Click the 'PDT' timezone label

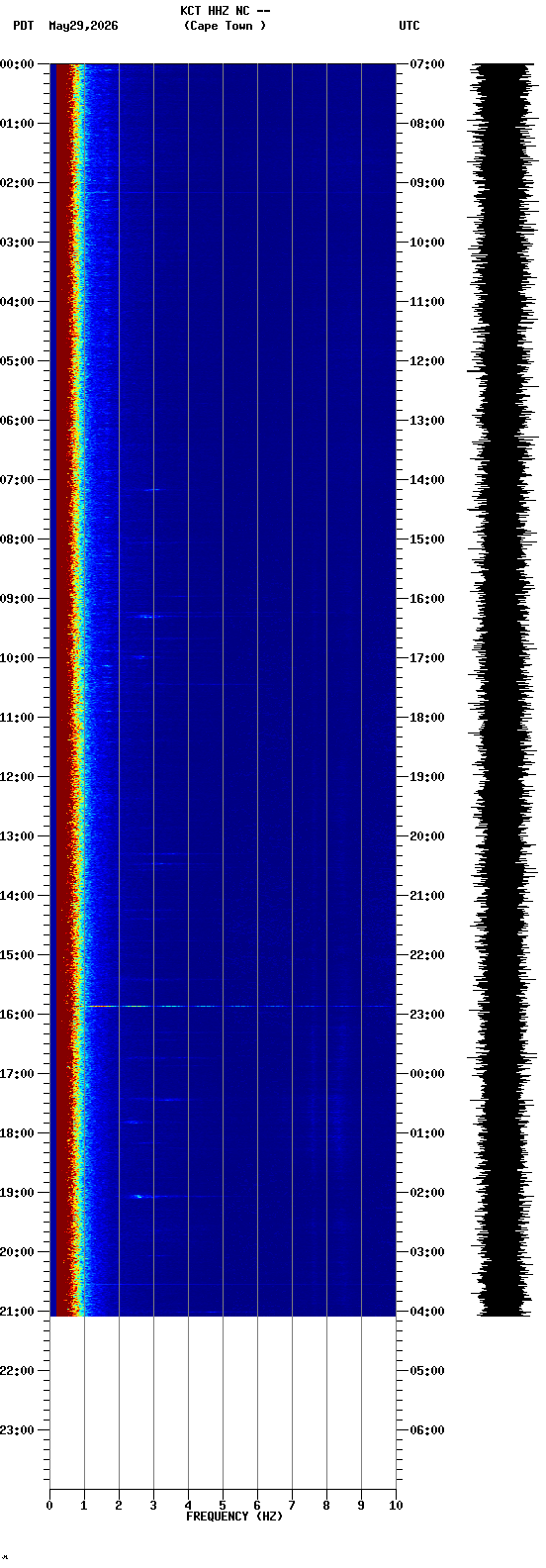pyautogui.click(x=23, y=26)
